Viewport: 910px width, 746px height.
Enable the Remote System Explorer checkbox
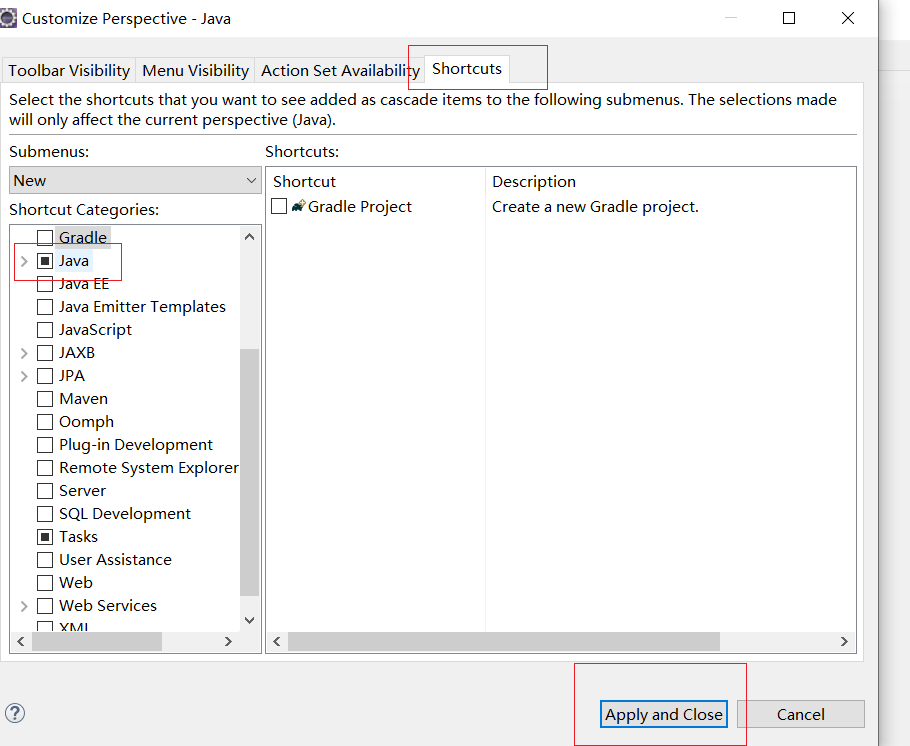tap(45, 467)
